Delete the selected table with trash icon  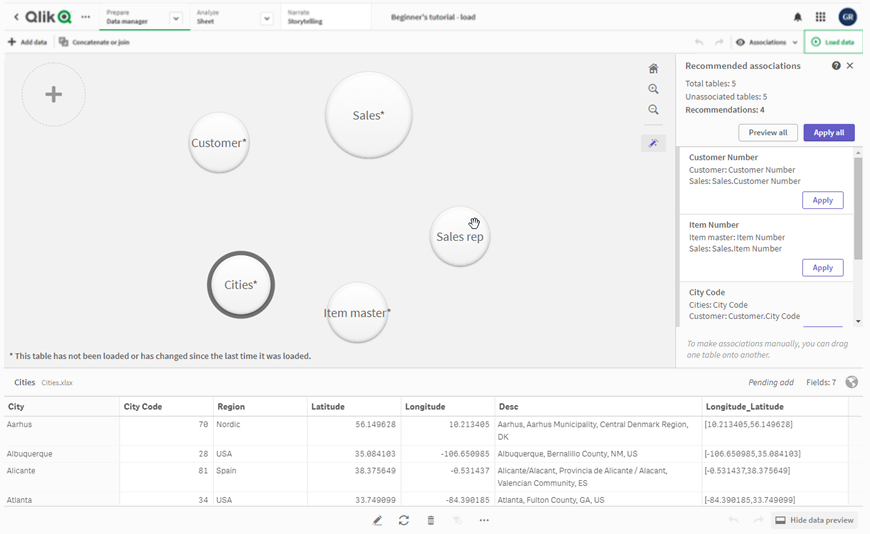431,520
